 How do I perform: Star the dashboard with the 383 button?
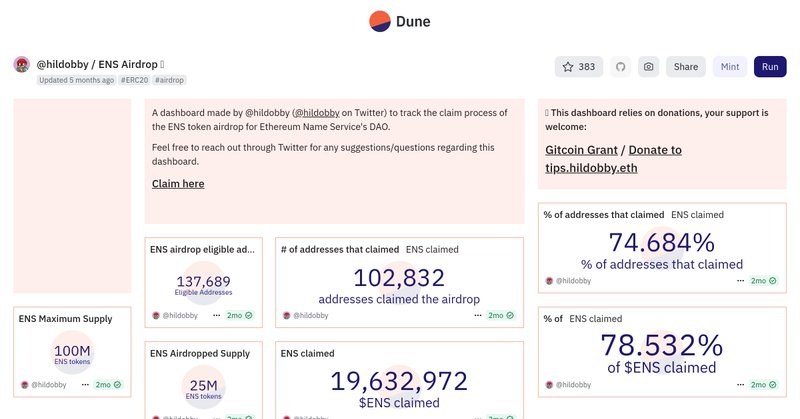579,67
